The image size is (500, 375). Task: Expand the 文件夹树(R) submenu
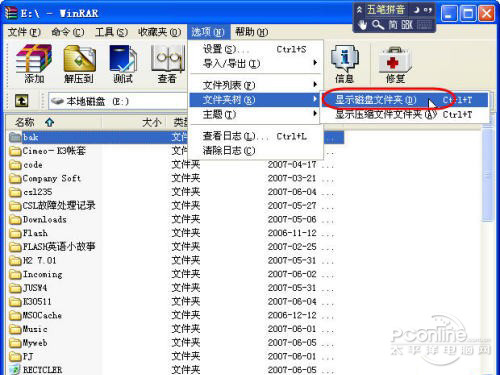click(255, 100)
